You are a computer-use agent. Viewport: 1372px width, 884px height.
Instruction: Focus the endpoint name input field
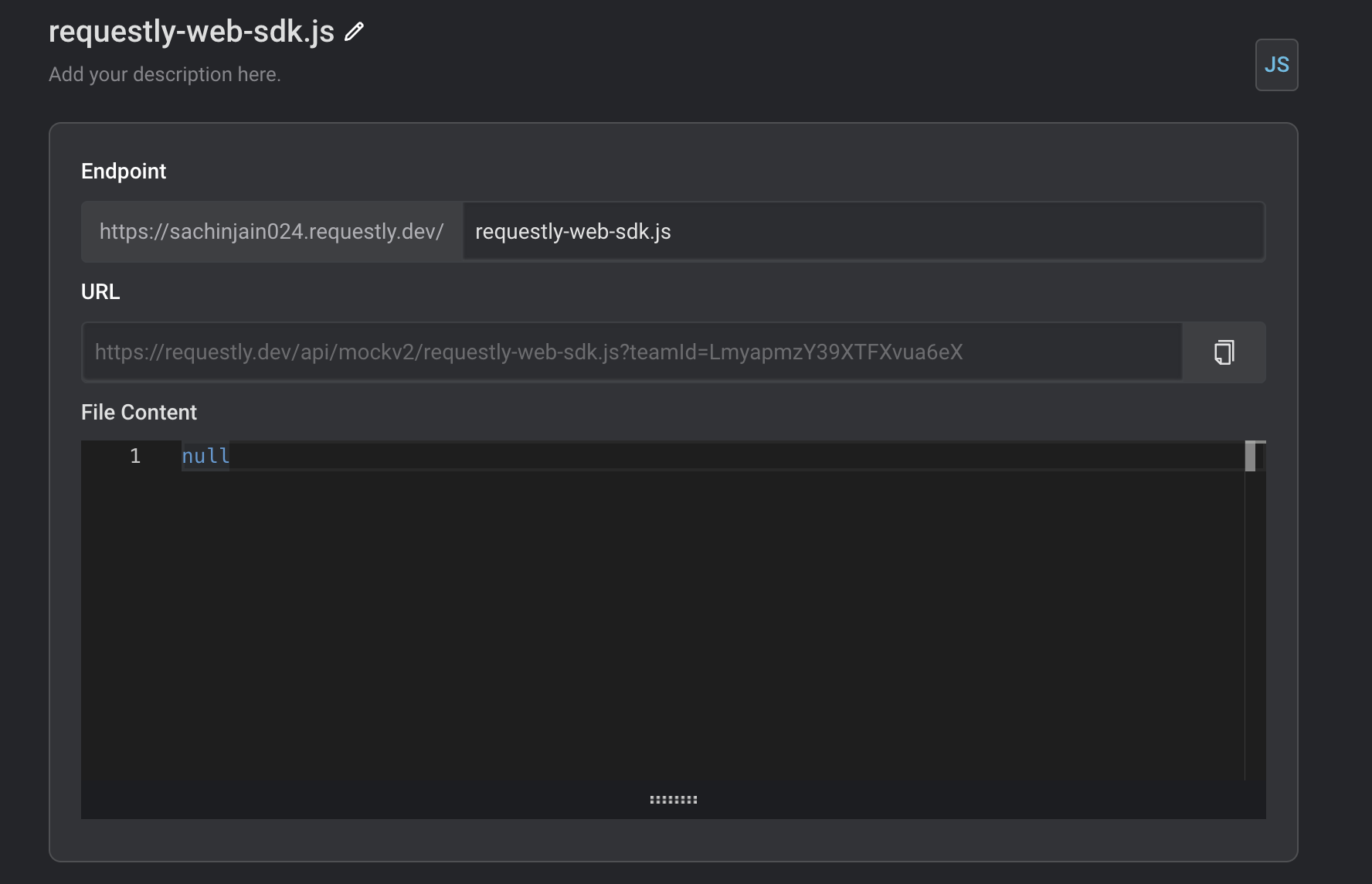coord(773,231)
